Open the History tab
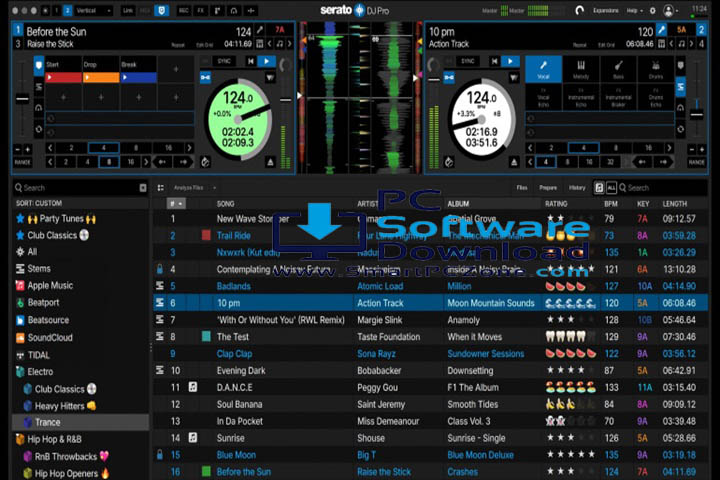 577,187
